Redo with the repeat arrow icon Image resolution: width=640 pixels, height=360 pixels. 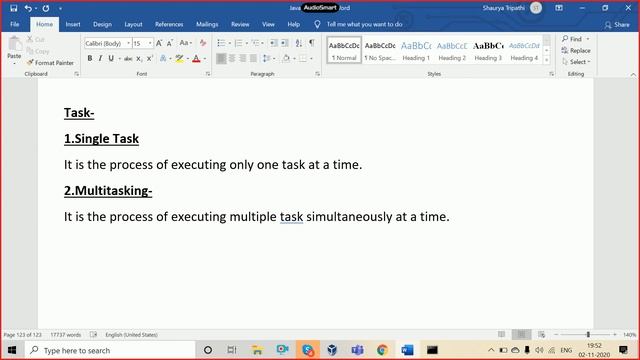(x=46, y=8)
